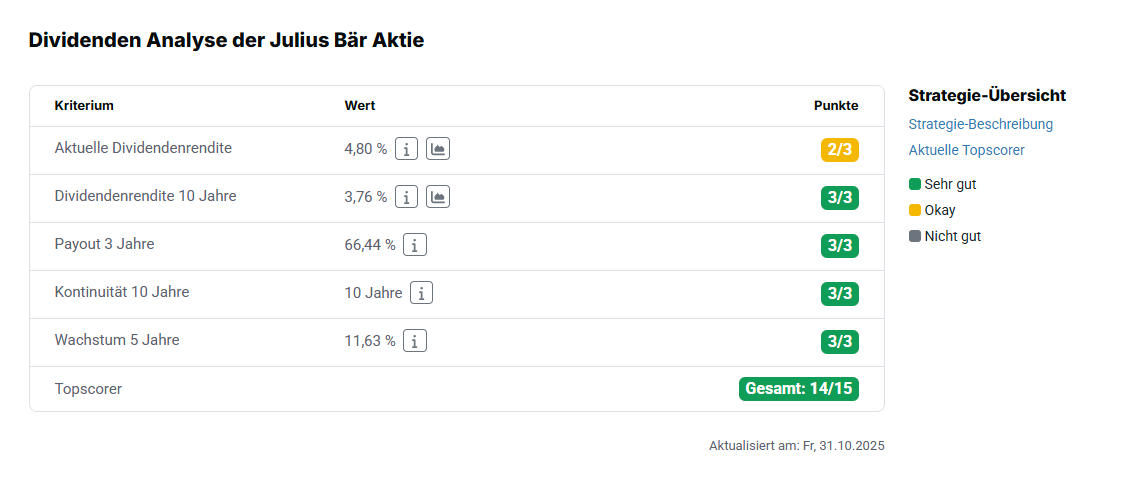Open chart icon for Dividendenrendite 10 Jahre
Screen dimensions: 1121x481
coord(438,197)
